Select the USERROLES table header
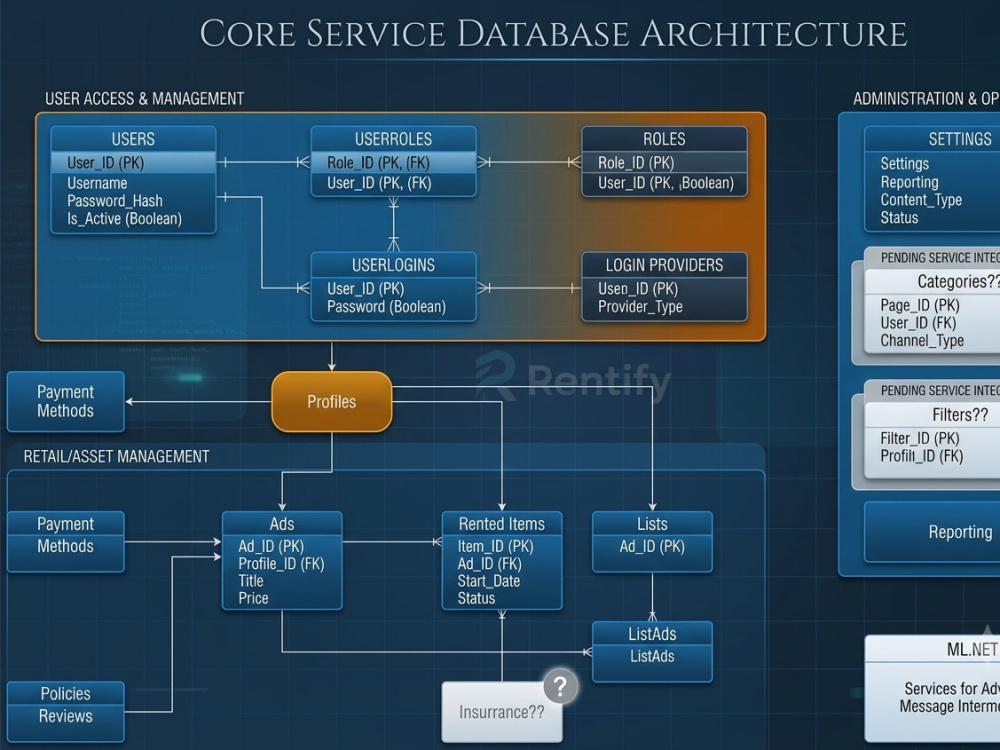Screen dimensions: 1000x750 point(393,139)
